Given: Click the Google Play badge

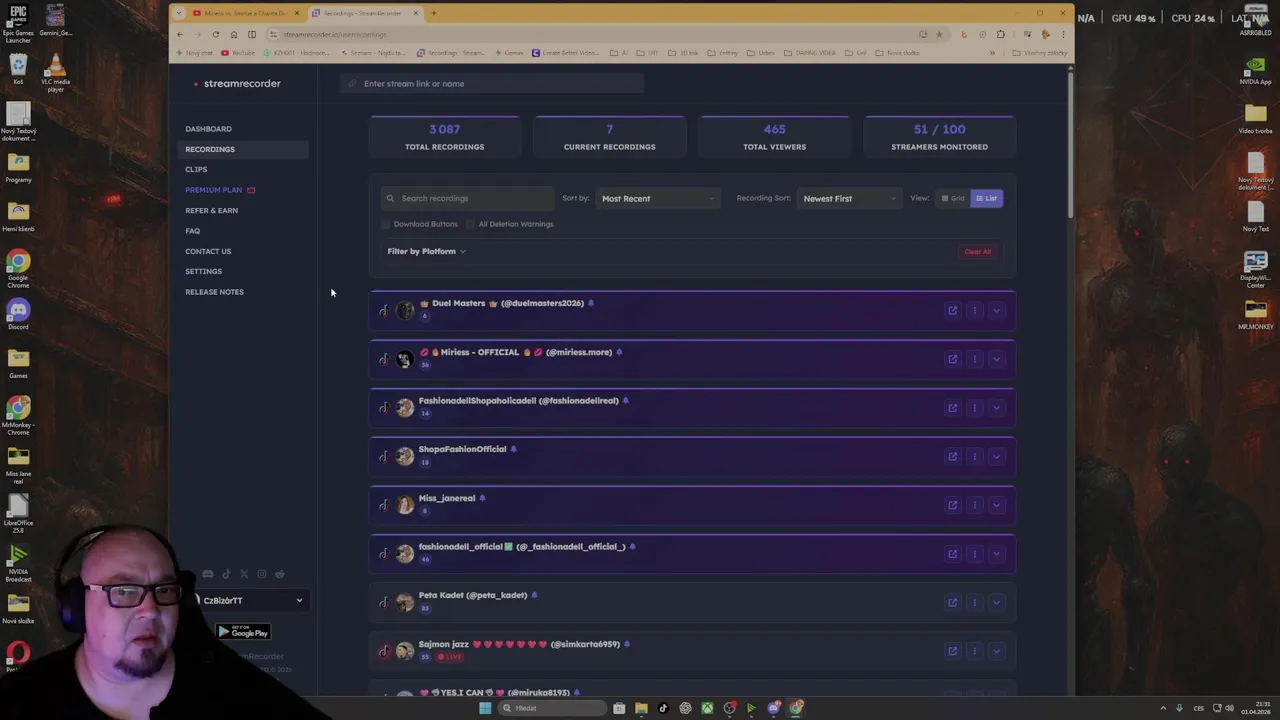Looking at the screenshot, I should pos(243,632).
